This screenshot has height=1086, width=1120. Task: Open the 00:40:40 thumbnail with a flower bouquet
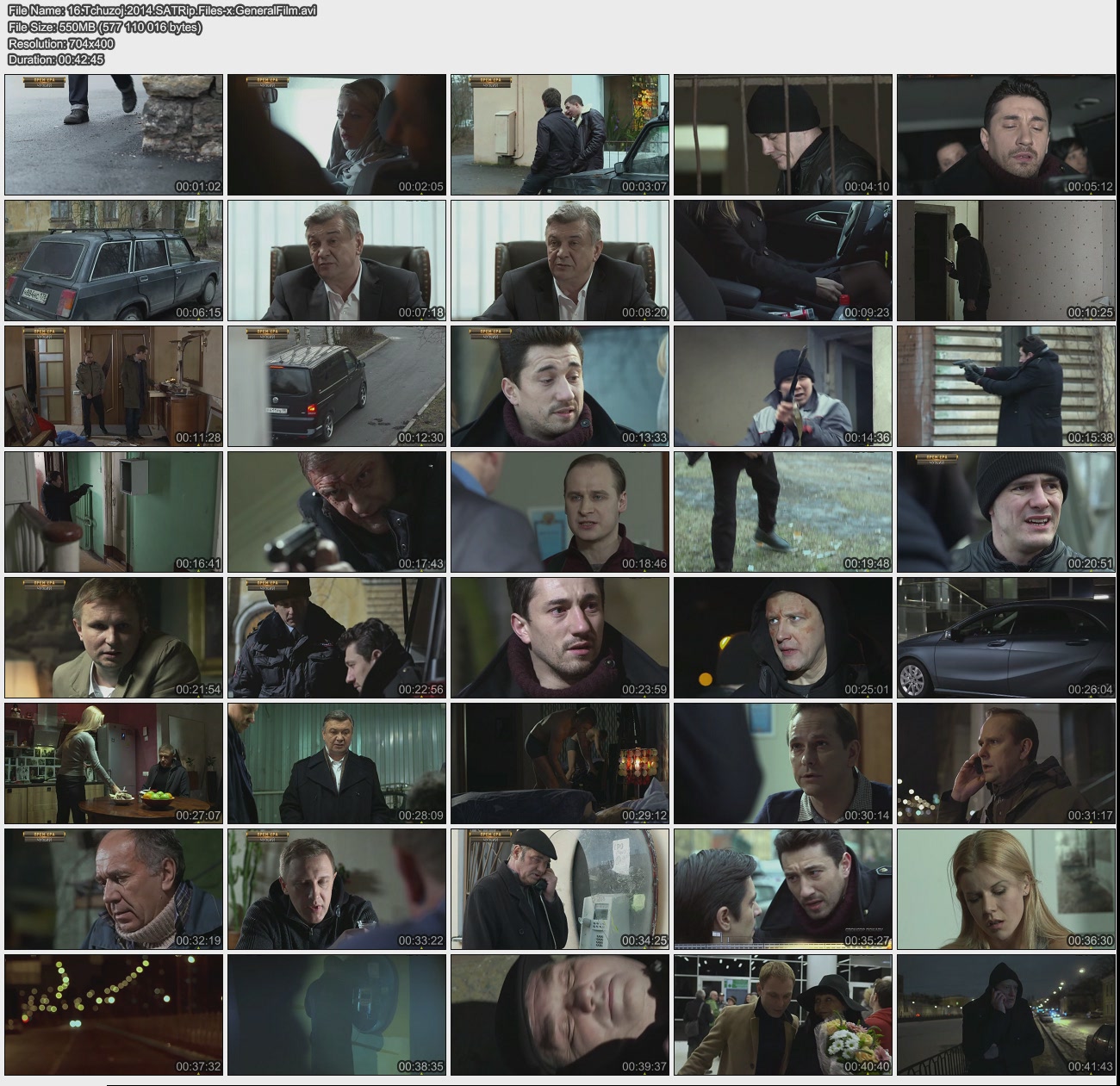783,1015
